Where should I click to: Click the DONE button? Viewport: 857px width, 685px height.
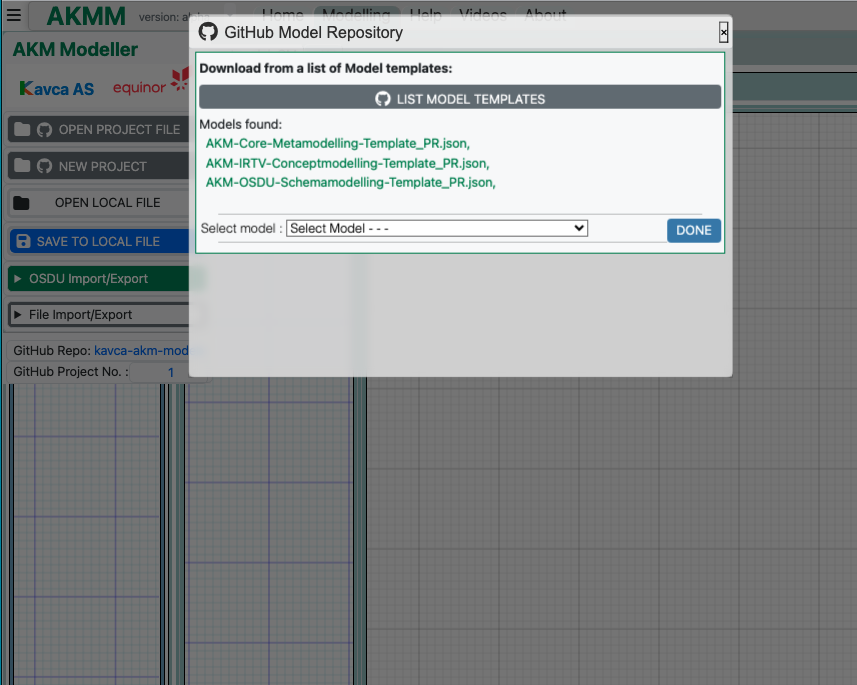tap(694, 230)
